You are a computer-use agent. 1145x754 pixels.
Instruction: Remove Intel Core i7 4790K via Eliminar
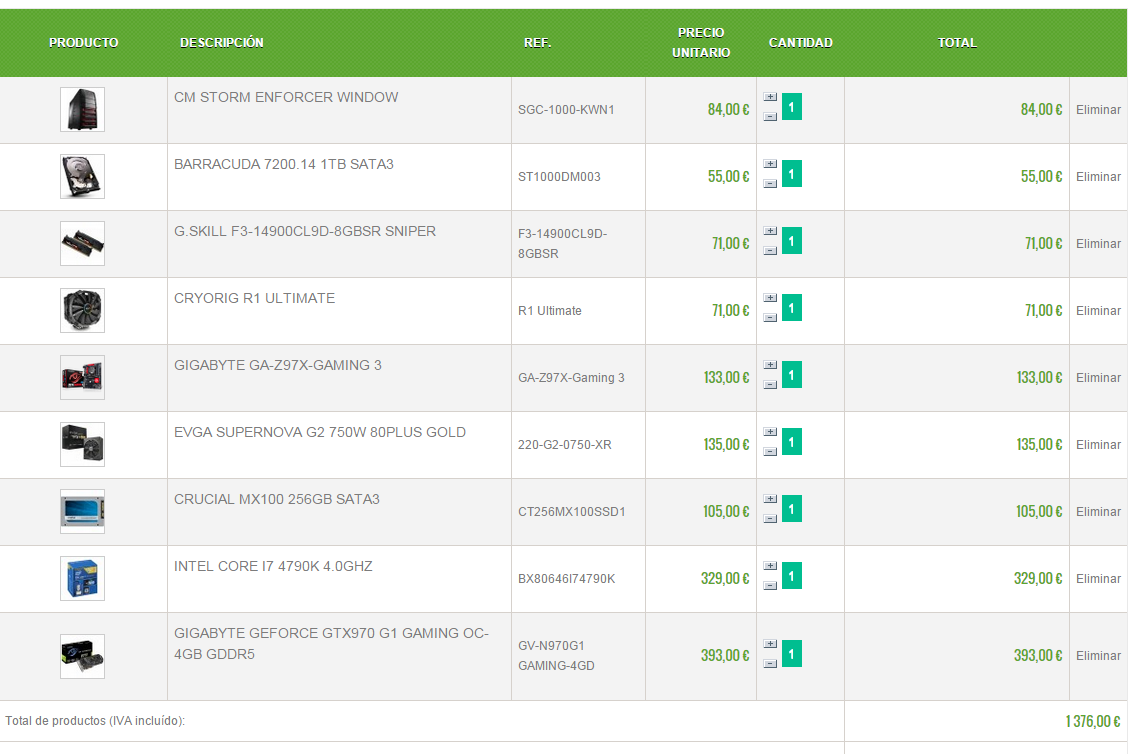pyautogui.click(x=1098, y=579)
